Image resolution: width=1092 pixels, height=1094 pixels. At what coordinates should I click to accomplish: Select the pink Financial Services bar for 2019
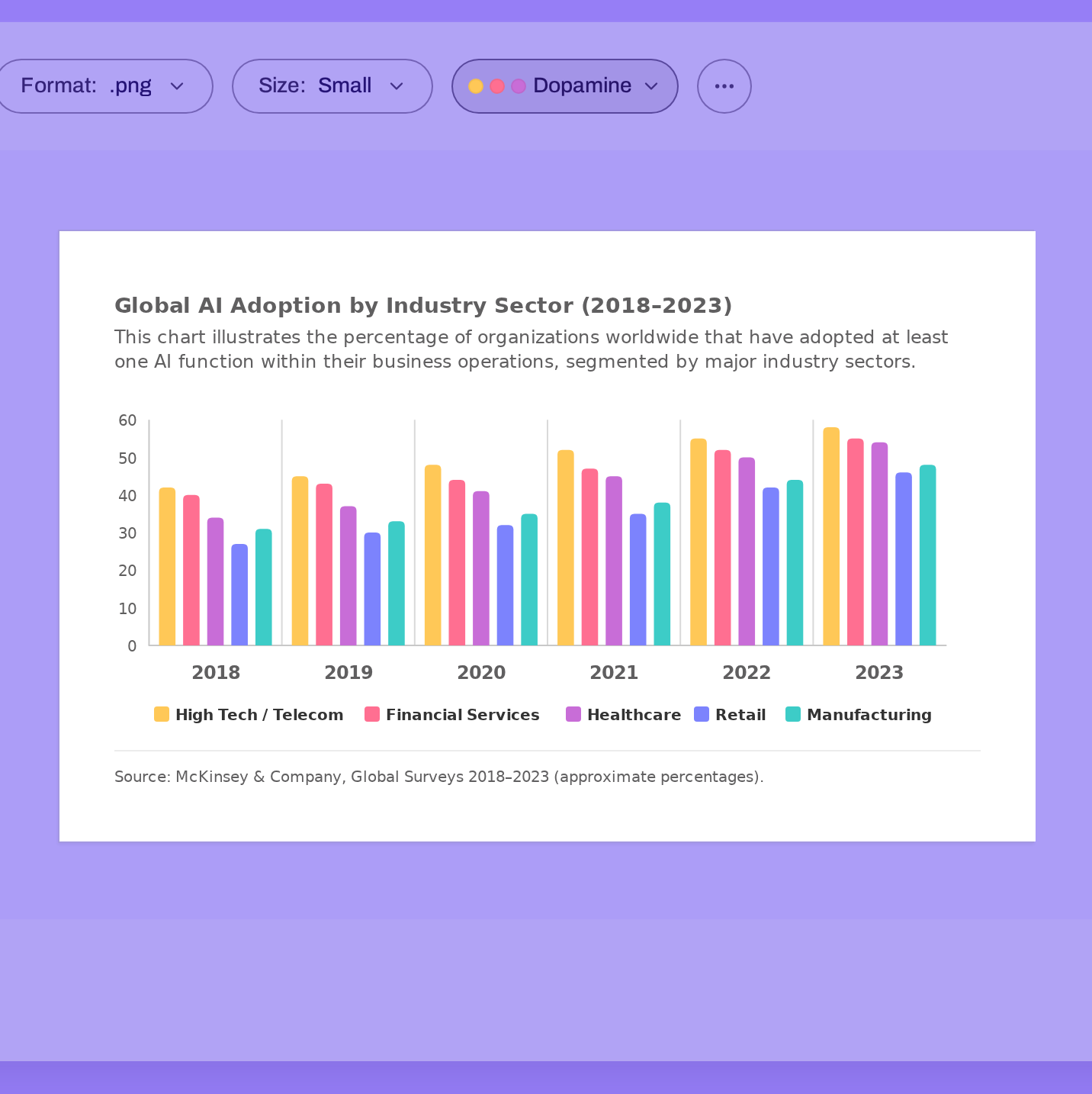point(324,565)
